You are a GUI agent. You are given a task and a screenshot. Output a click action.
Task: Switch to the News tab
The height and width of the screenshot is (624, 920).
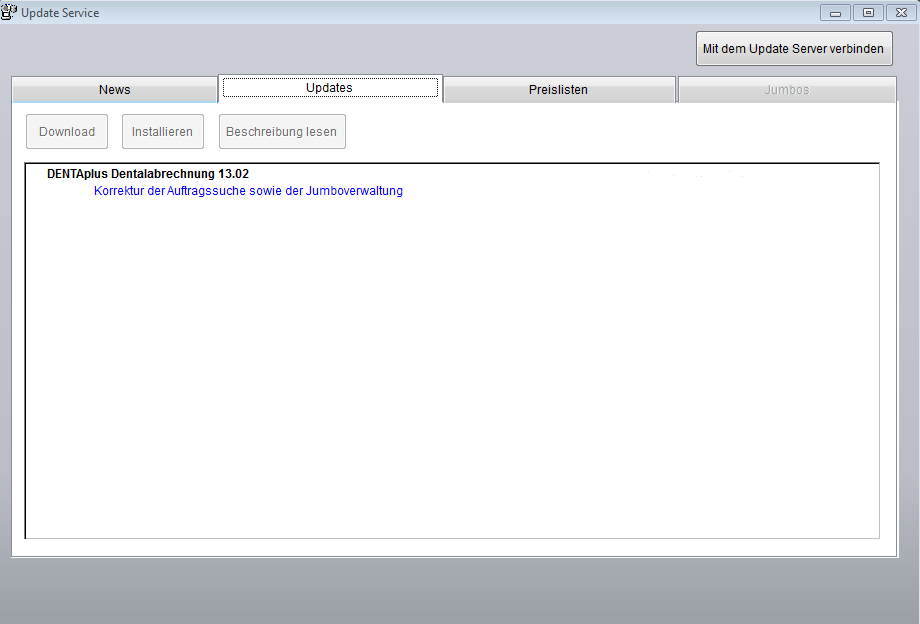click(x=114, y=90)
